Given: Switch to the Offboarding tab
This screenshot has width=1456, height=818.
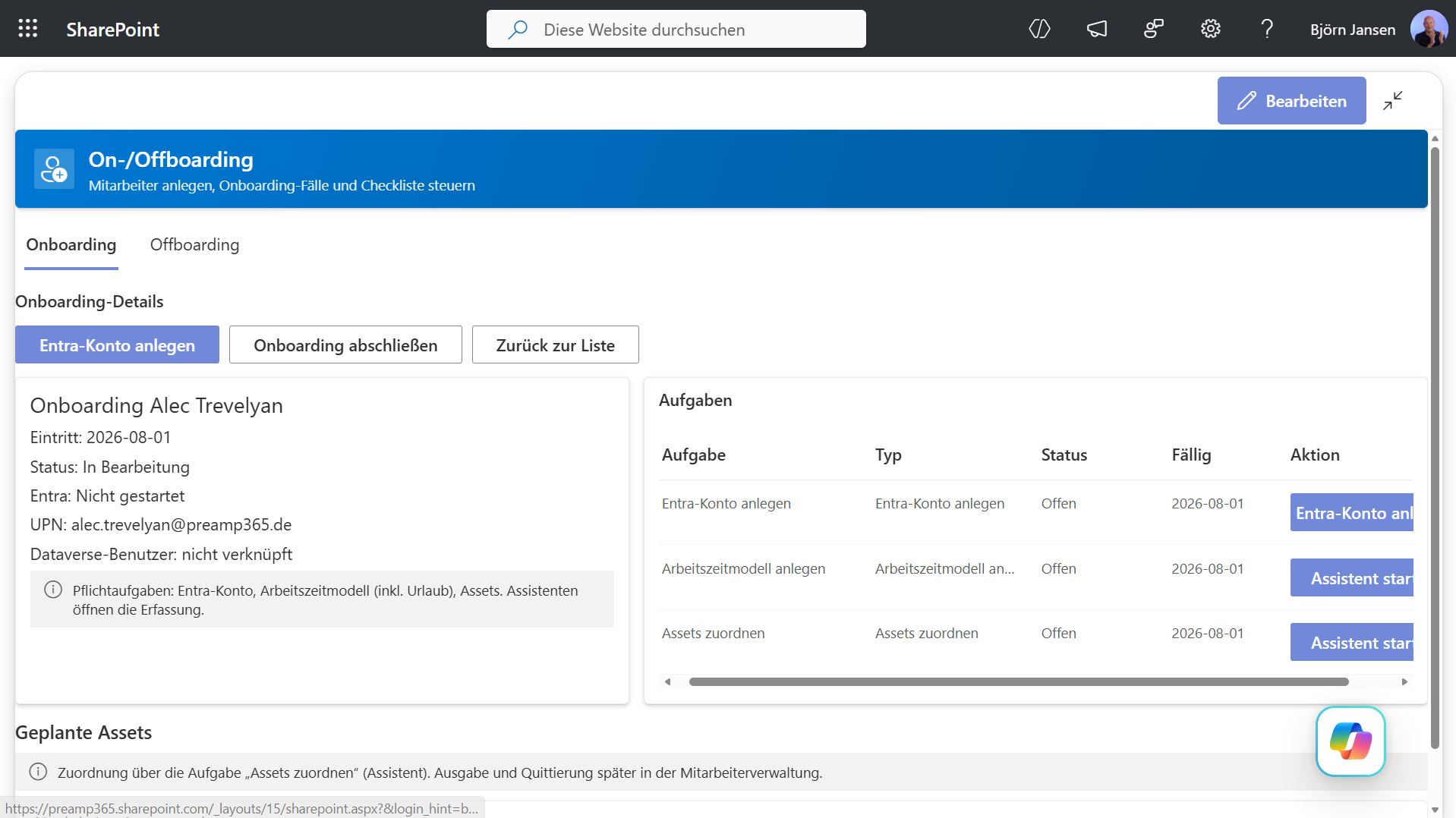Looking at the screenshot, I should coord(194,245).
